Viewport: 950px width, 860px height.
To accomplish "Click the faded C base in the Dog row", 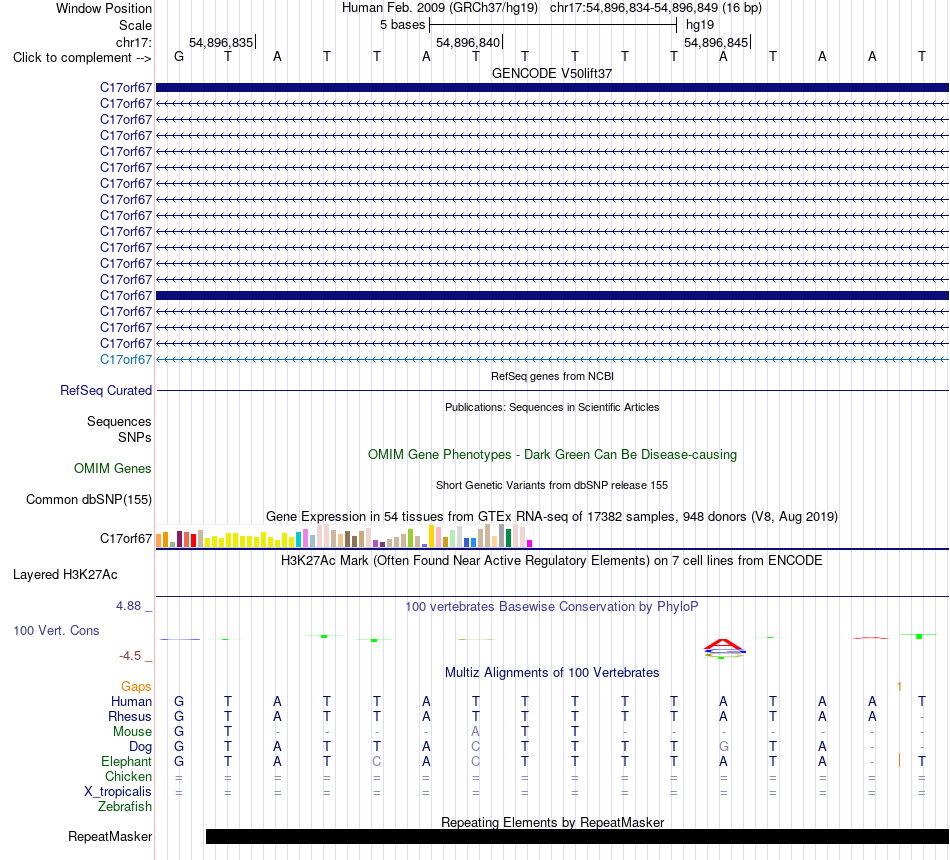I will (x=476, y=747).
